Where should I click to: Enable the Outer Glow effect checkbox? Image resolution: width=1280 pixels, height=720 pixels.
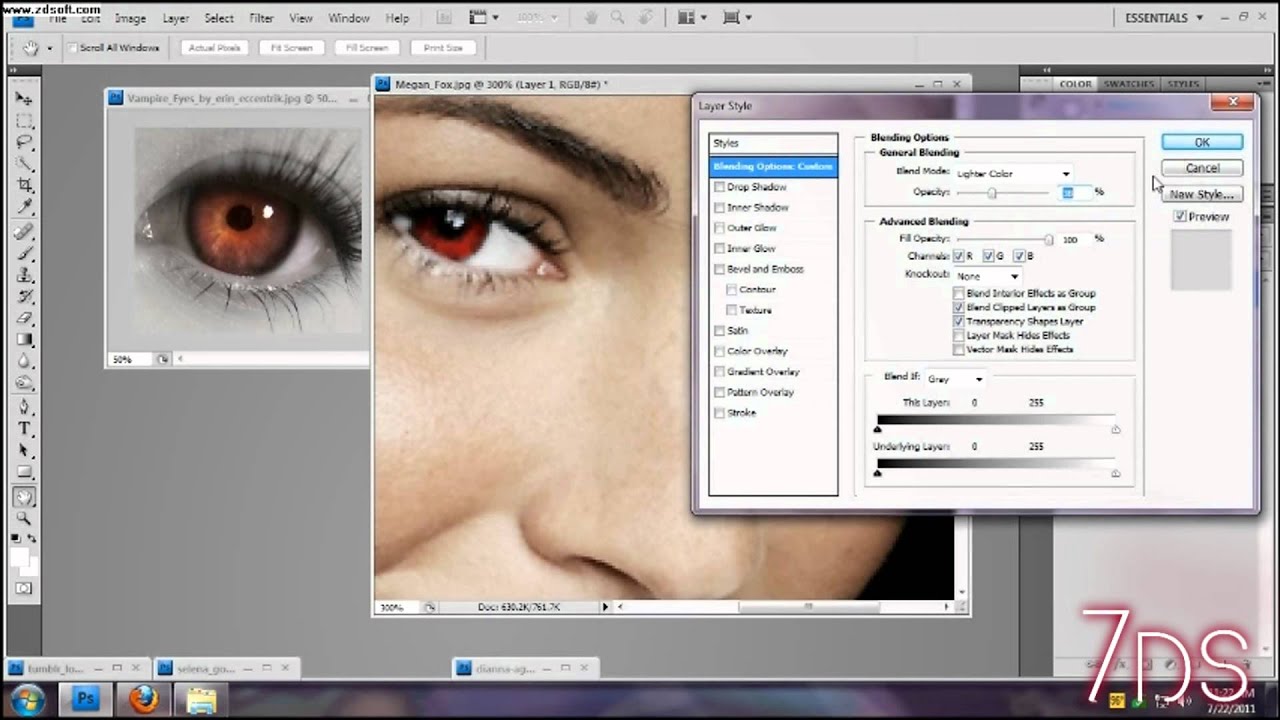719,228
